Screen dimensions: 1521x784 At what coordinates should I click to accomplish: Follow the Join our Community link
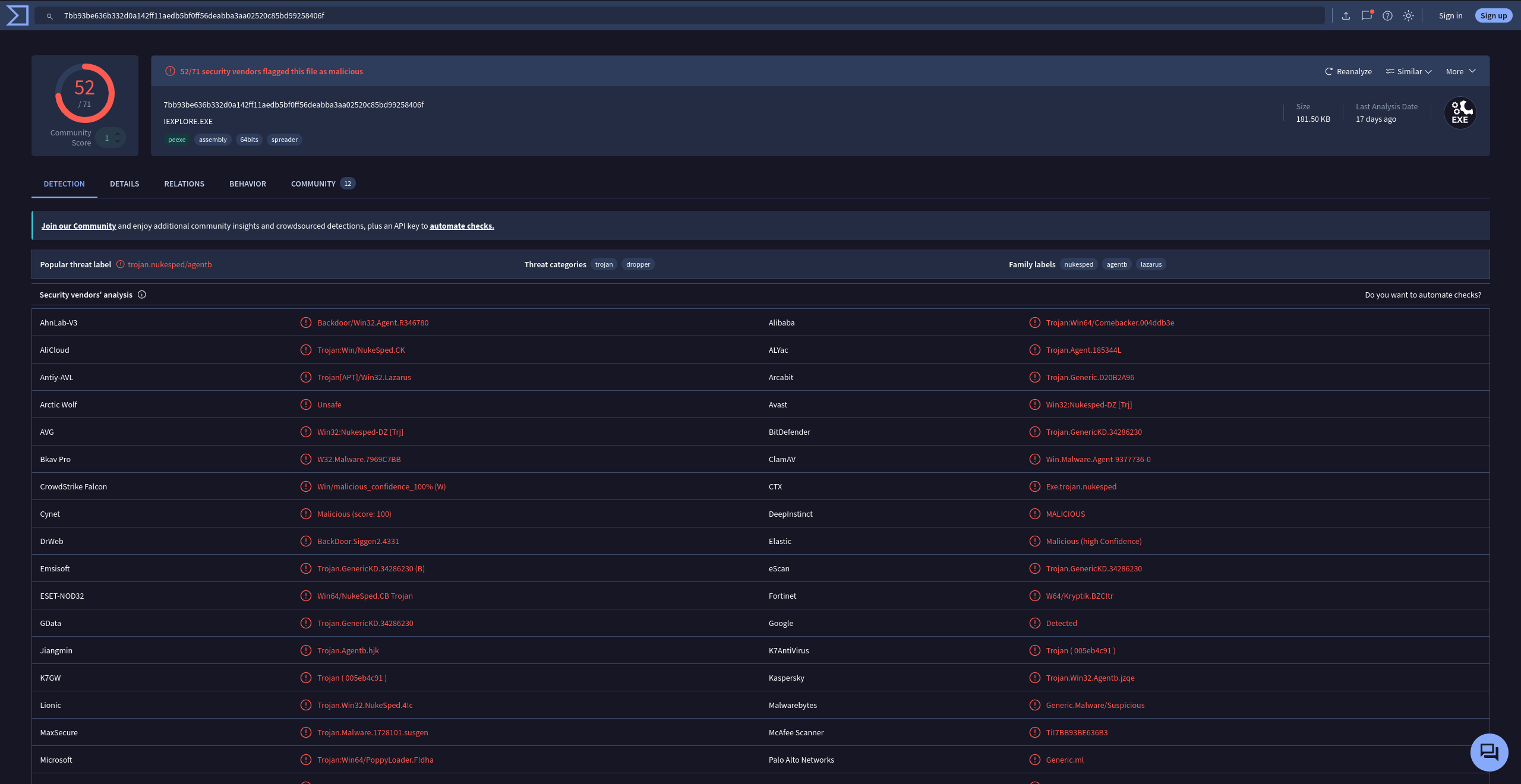(78, 226)
